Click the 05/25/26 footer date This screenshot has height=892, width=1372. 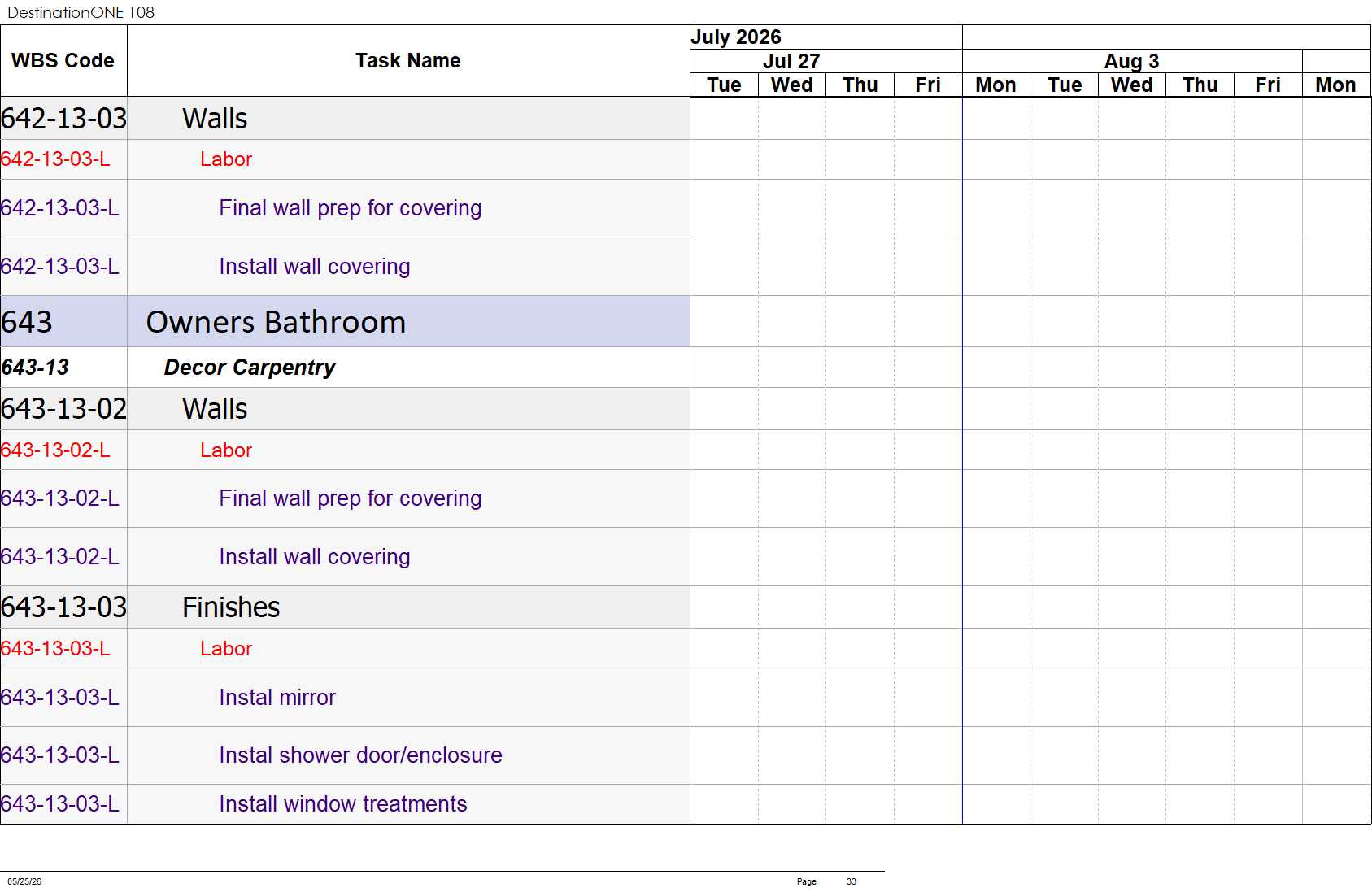coord(24,881)
